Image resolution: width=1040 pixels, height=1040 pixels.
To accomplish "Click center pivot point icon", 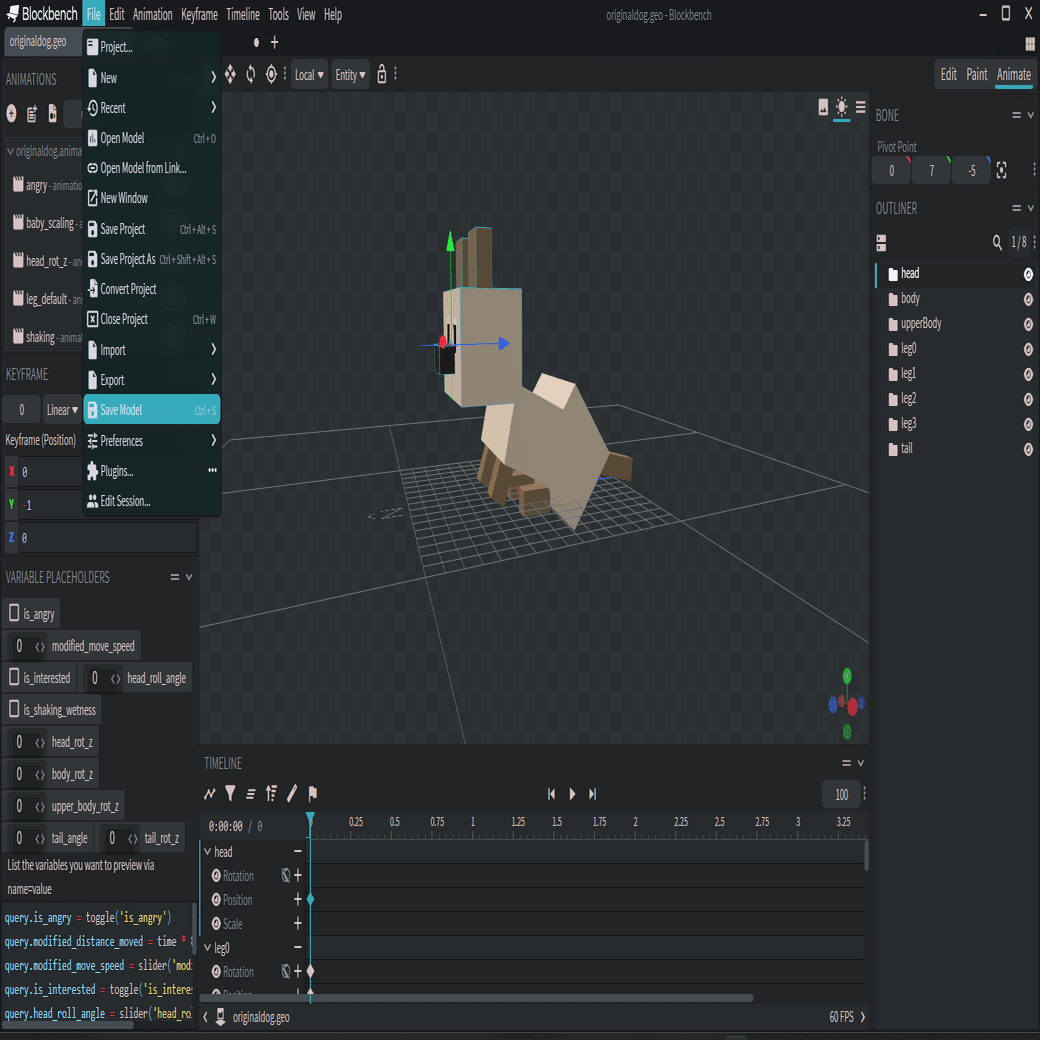I will point(1001,170).
